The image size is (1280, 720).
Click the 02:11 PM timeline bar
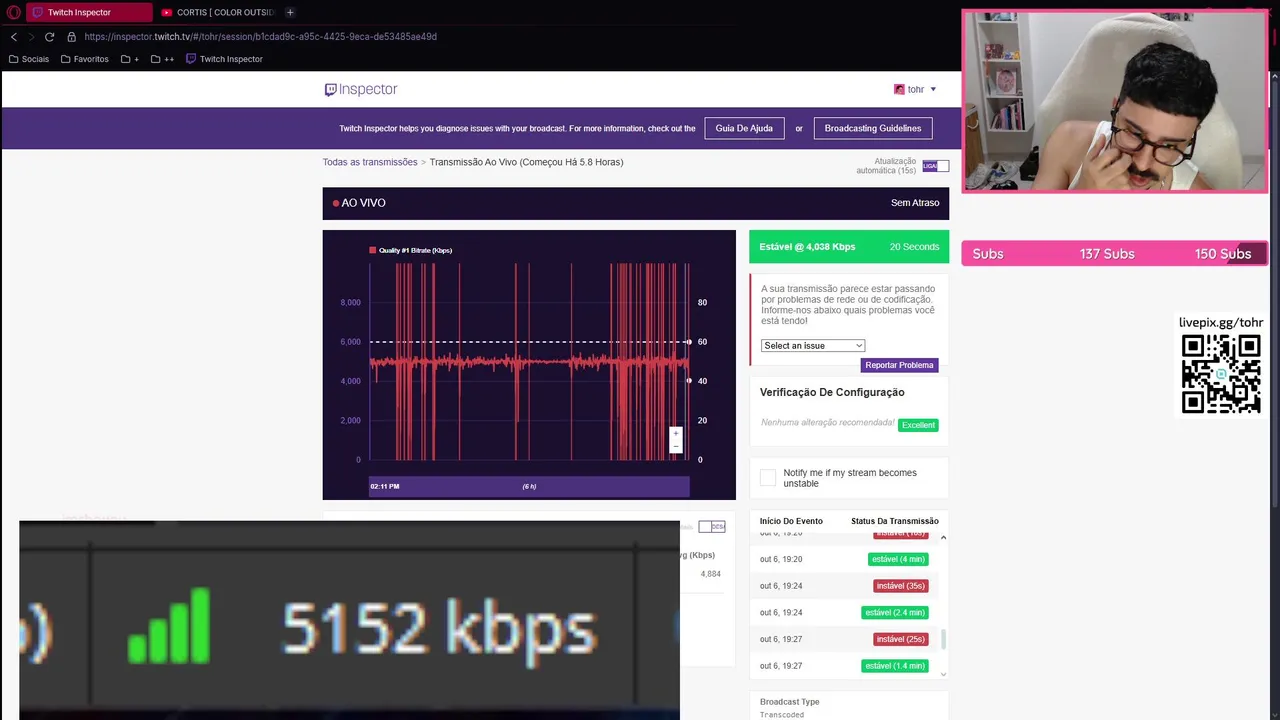tap(529, 486)
